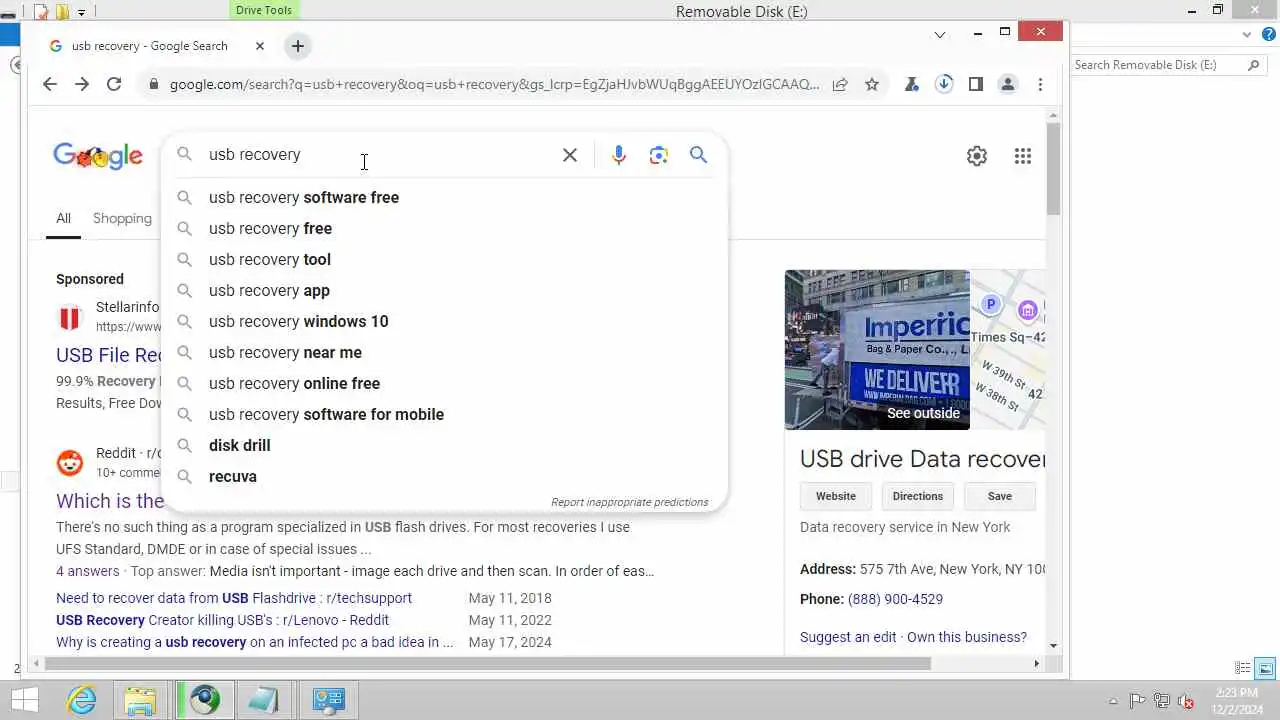Open Chrome tab search chevron
The width and height of the screenshot is (1280, 720).
[x=940, y=34]
